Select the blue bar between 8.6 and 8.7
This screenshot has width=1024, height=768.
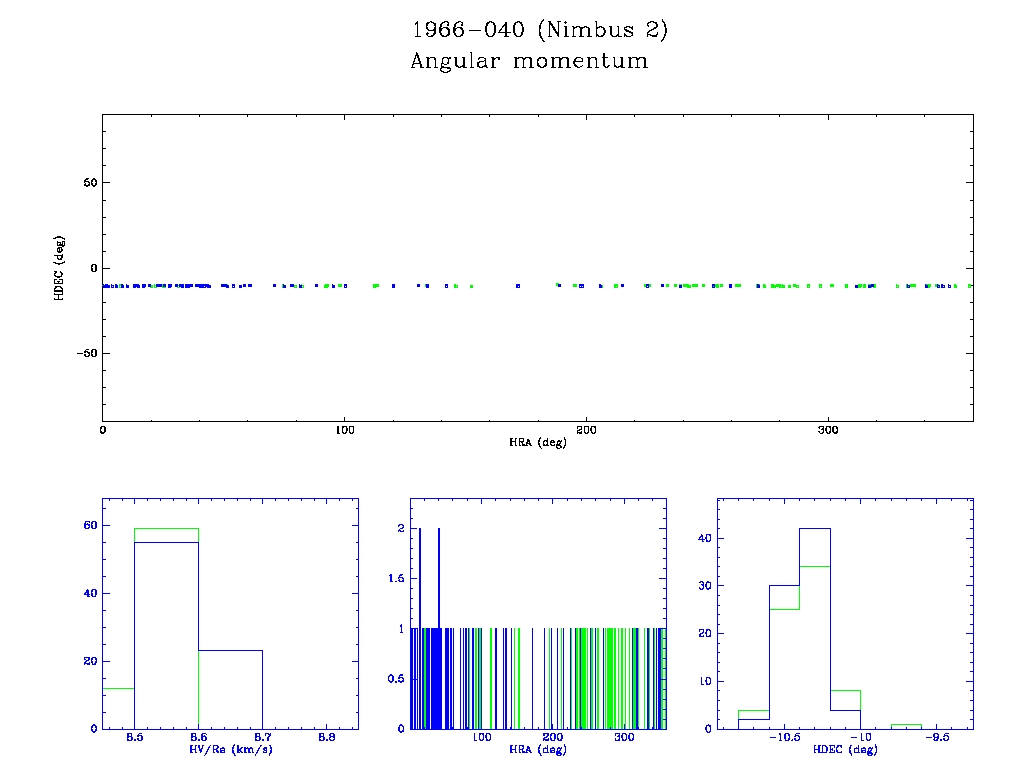[230, 690]
